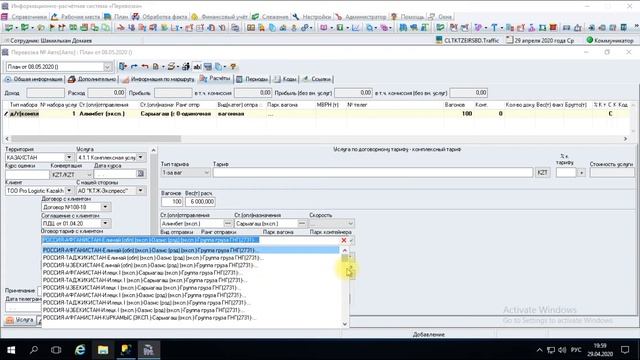Click the CLTKTZEIRSBD.Traffic database indicator
This screenshot has width=640, height=360.
point(467,40)
